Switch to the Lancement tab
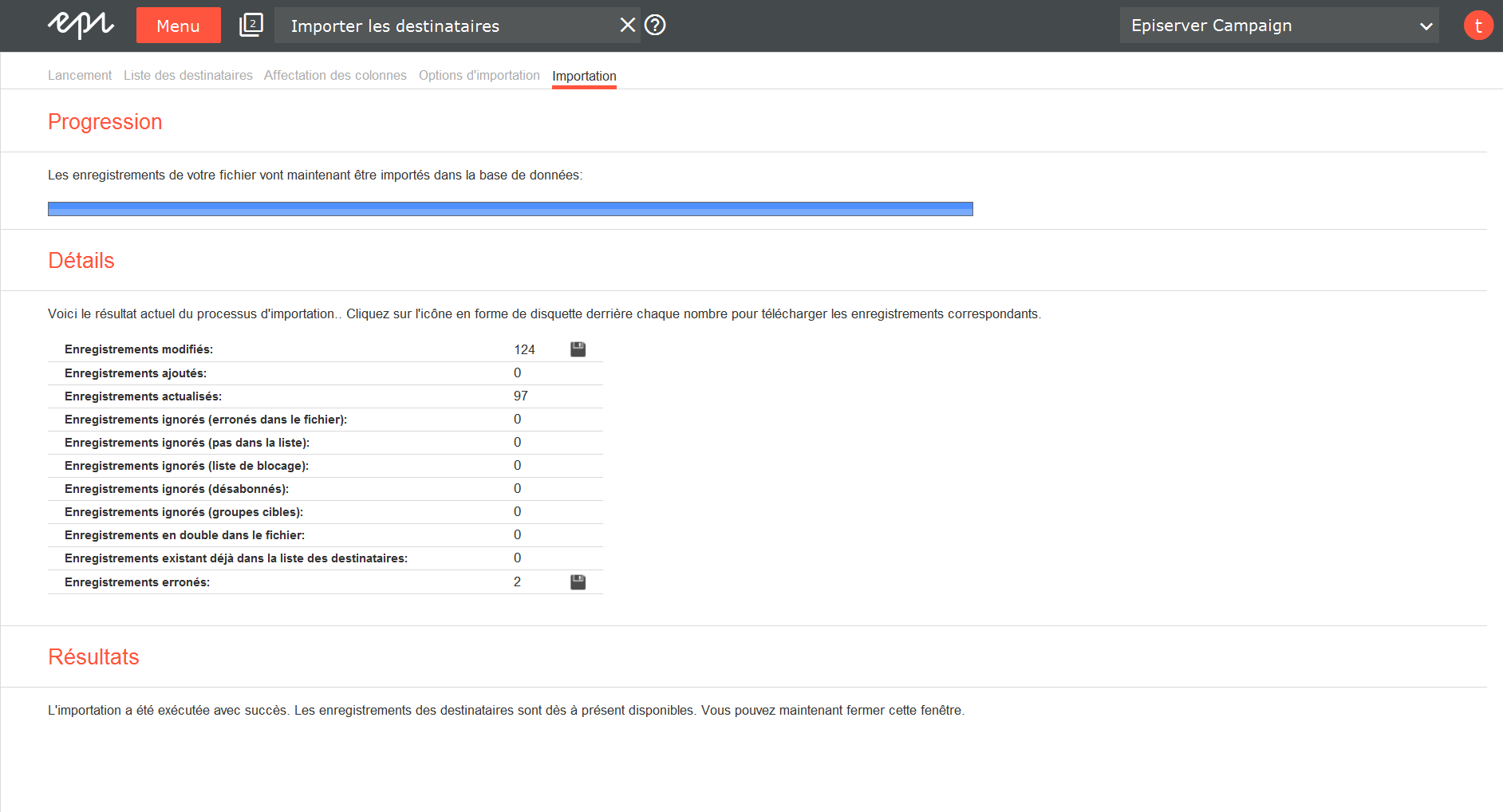The width and height of the screenshot is (1503, 812). click(80, 75)
